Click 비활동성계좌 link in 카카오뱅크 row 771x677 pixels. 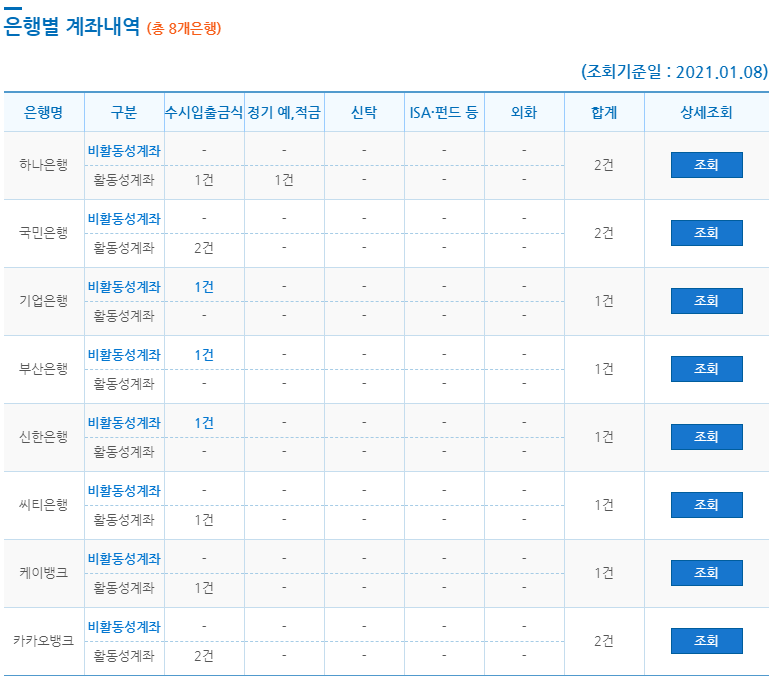click(x=124, y=626)
